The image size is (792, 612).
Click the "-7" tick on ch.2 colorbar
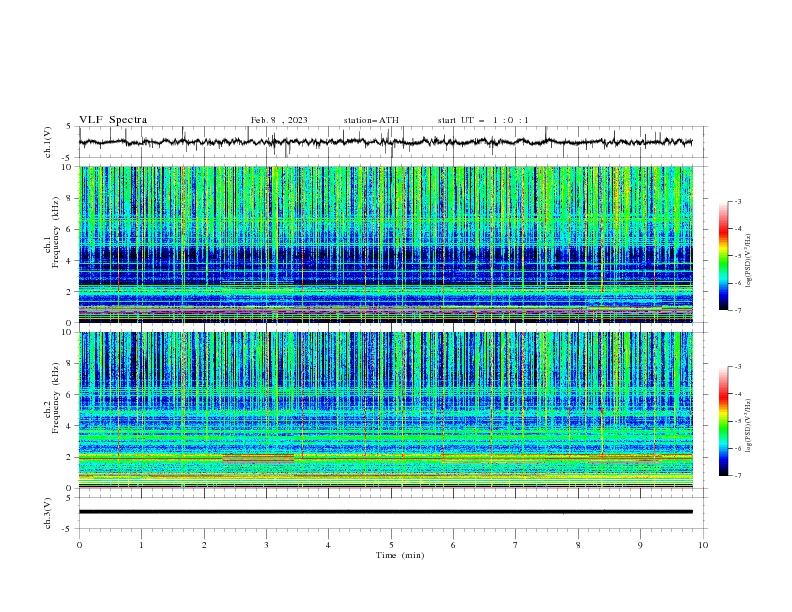click(x=737, y=475)
